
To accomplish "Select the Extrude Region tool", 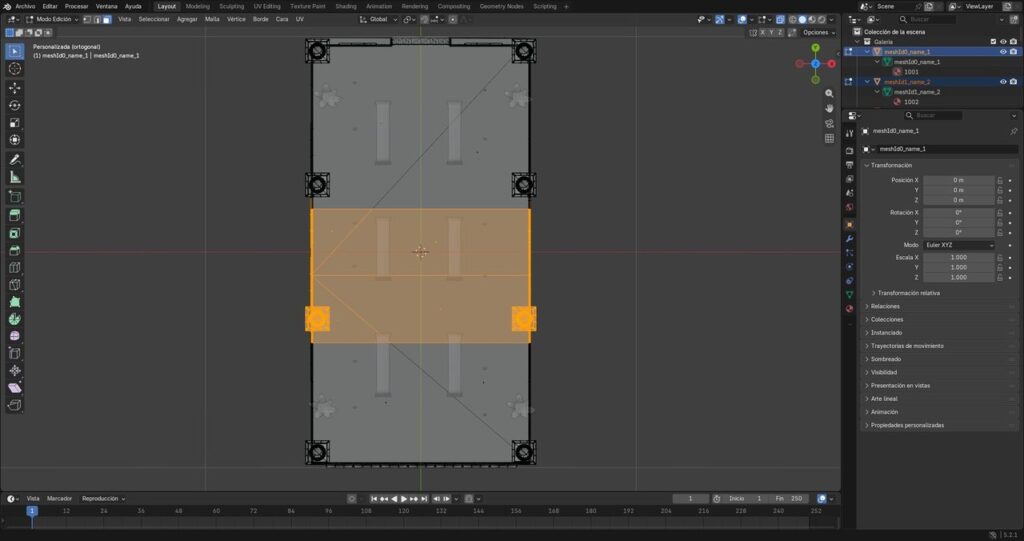I will click(15, 216).
